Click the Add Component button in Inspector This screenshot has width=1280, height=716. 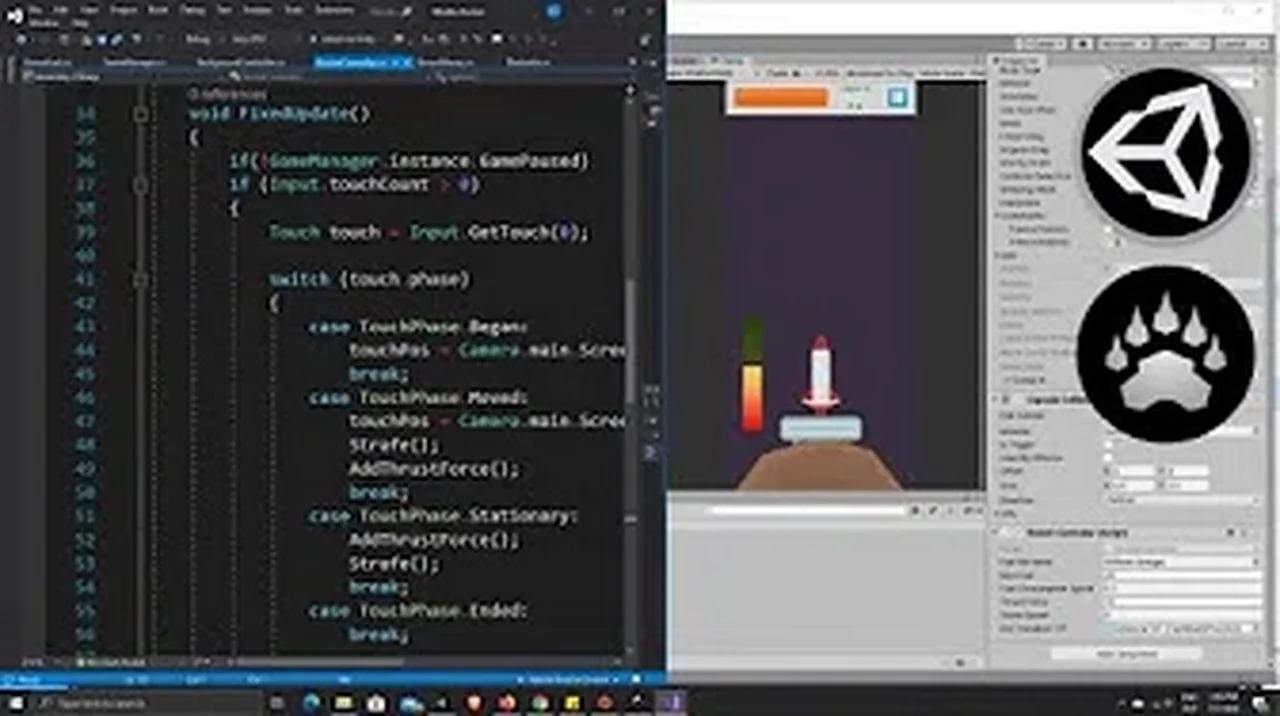(x=1126, y=653)
